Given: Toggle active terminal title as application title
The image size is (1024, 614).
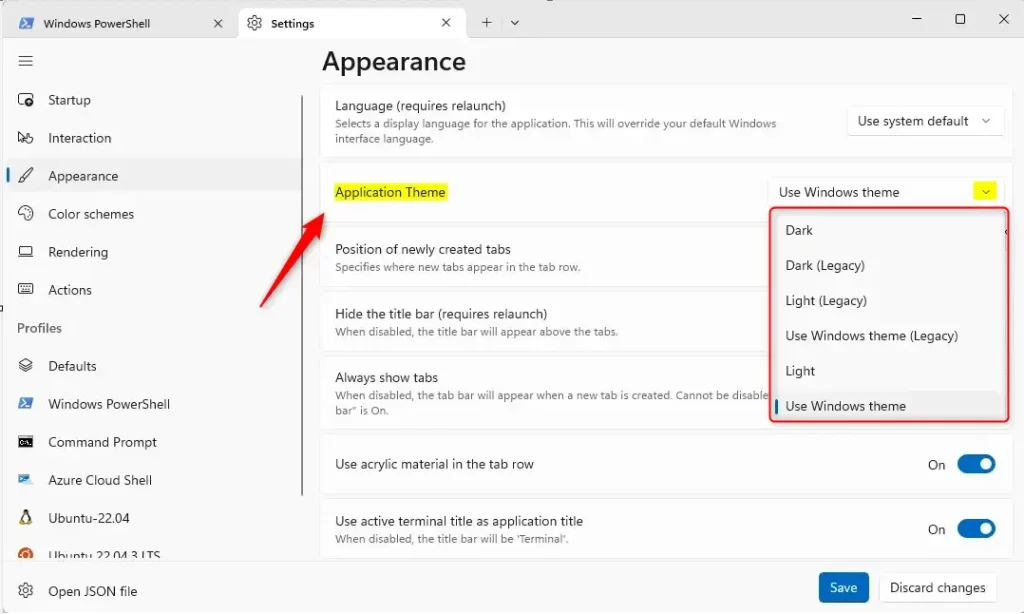Looking at the screenshot, I should 976,528.
